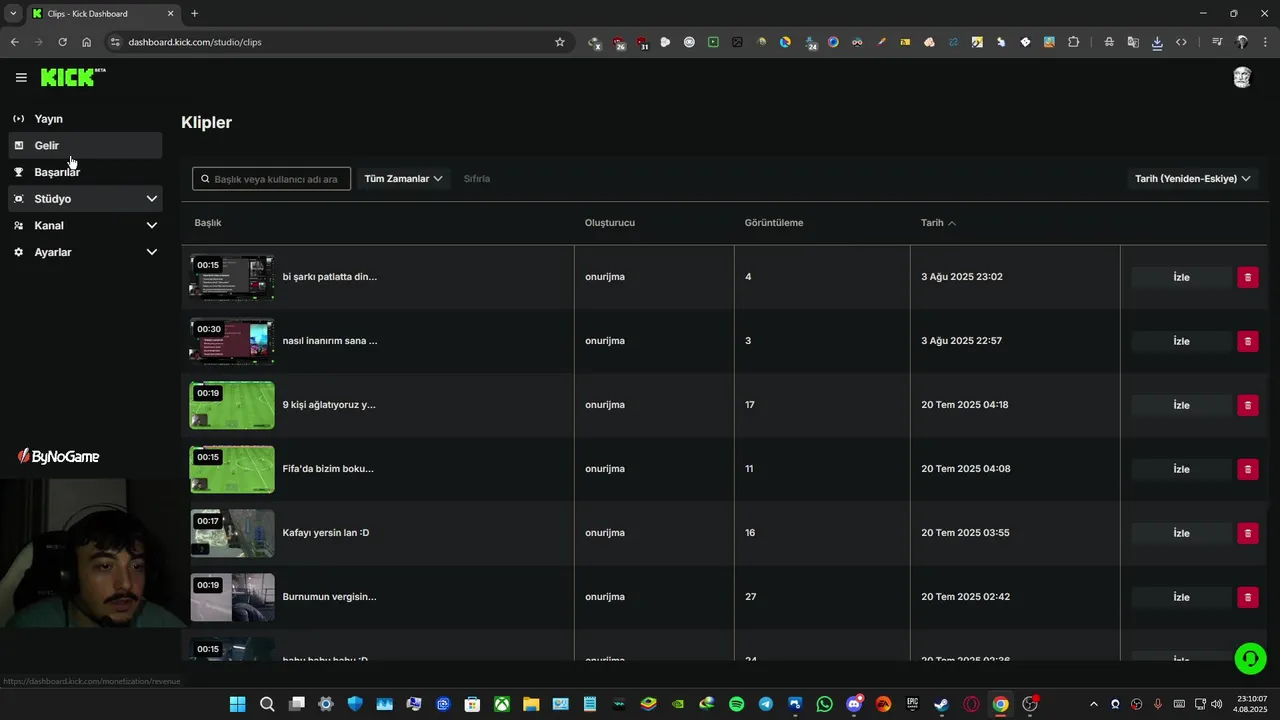Click İzle for '9 kişi ağlatıyoruz y...'
Viewport: 1280px width, 720px height.
(1181, 405)
